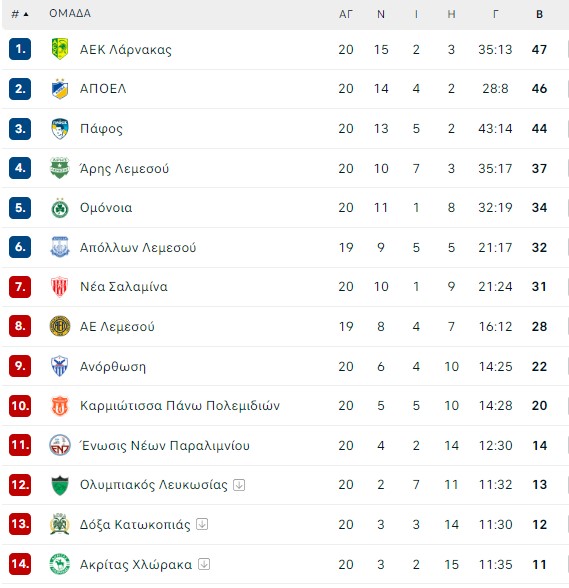
Task: Sort standings by the B points header
Action: click(539, 14)
